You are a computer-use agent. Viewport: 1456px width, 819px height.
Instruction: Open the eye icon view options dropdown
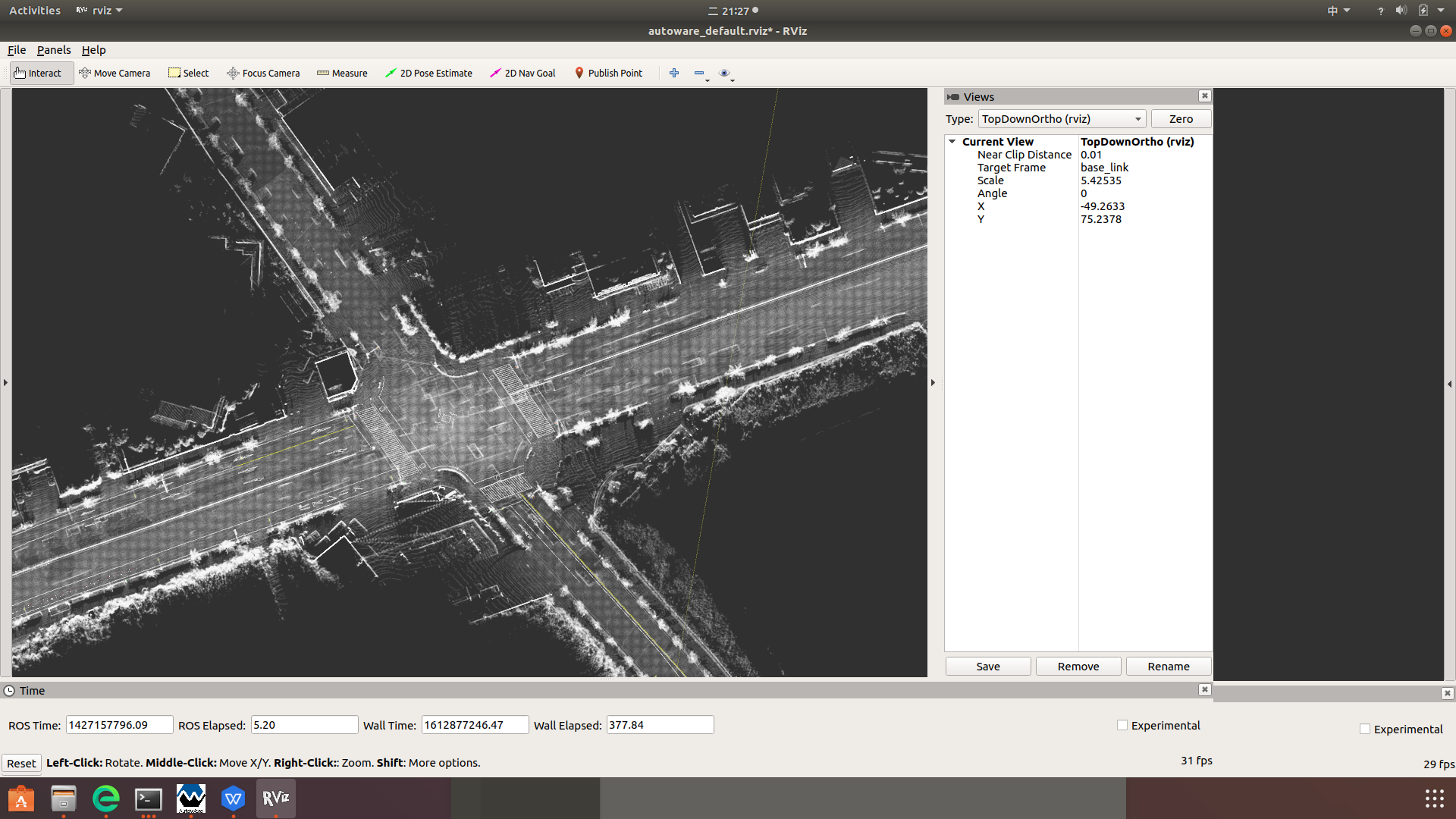coord(726,74)
